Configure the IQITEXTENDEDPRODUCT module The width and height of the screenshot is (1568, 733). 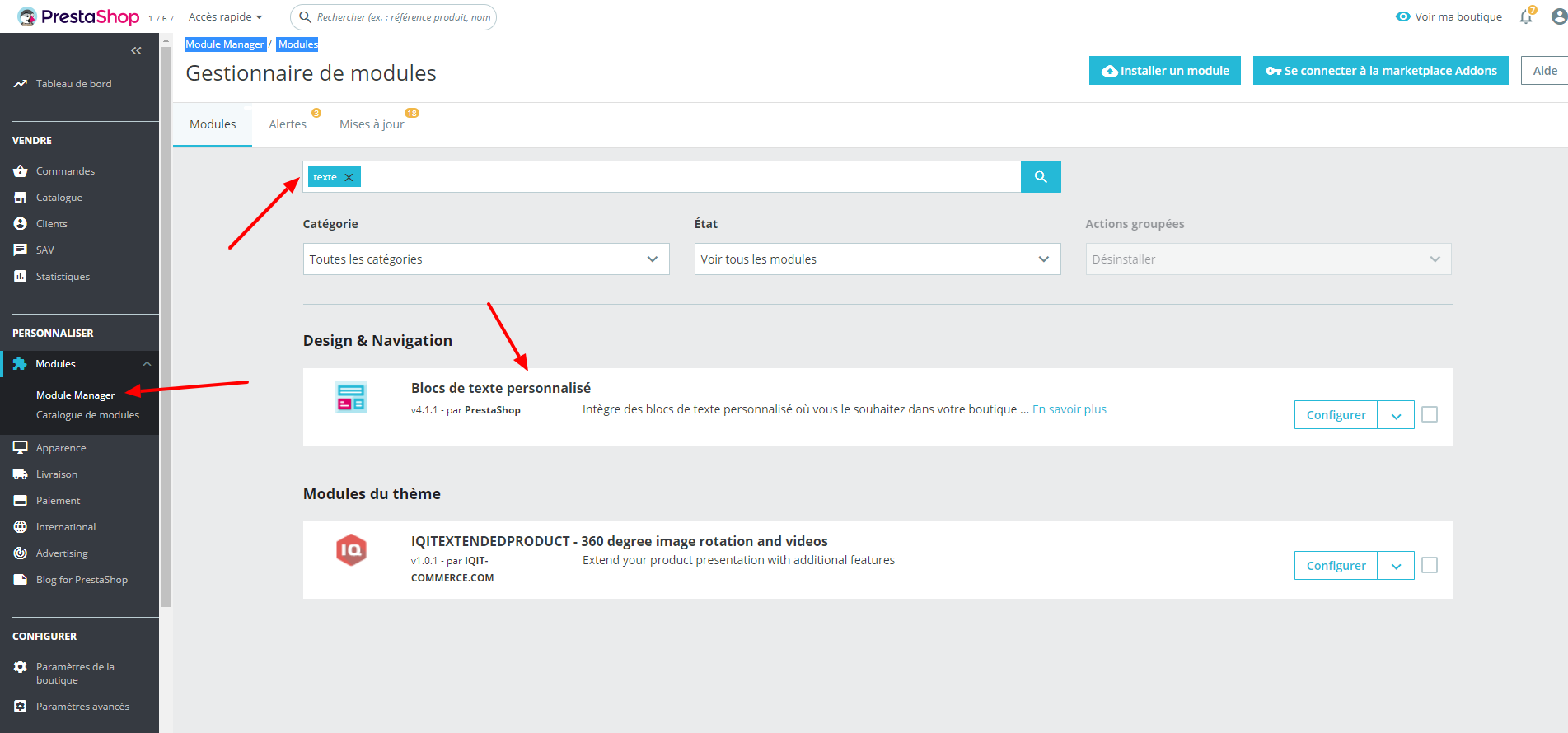click(x=1336, y=566)
